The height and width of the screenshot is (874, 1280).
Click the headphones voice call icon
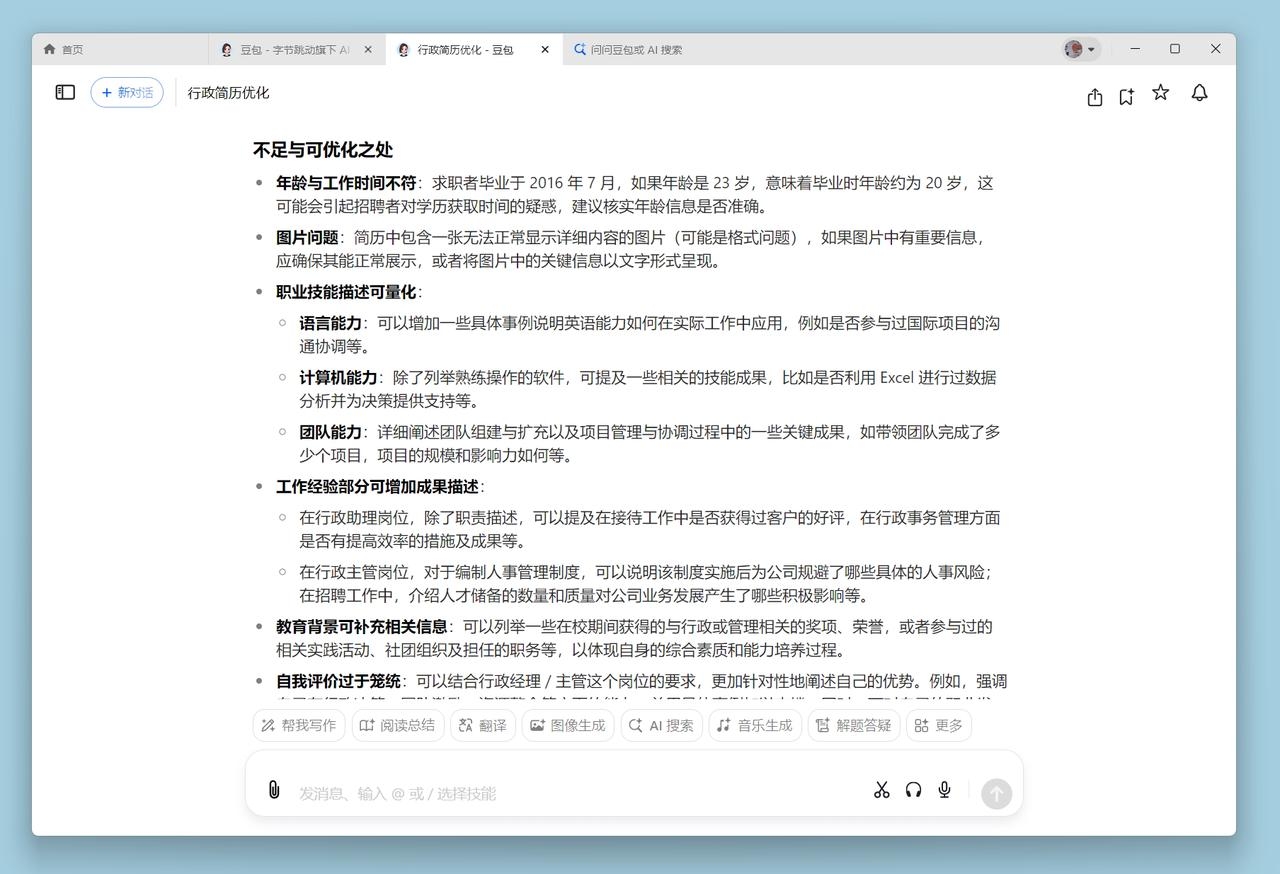913,790
